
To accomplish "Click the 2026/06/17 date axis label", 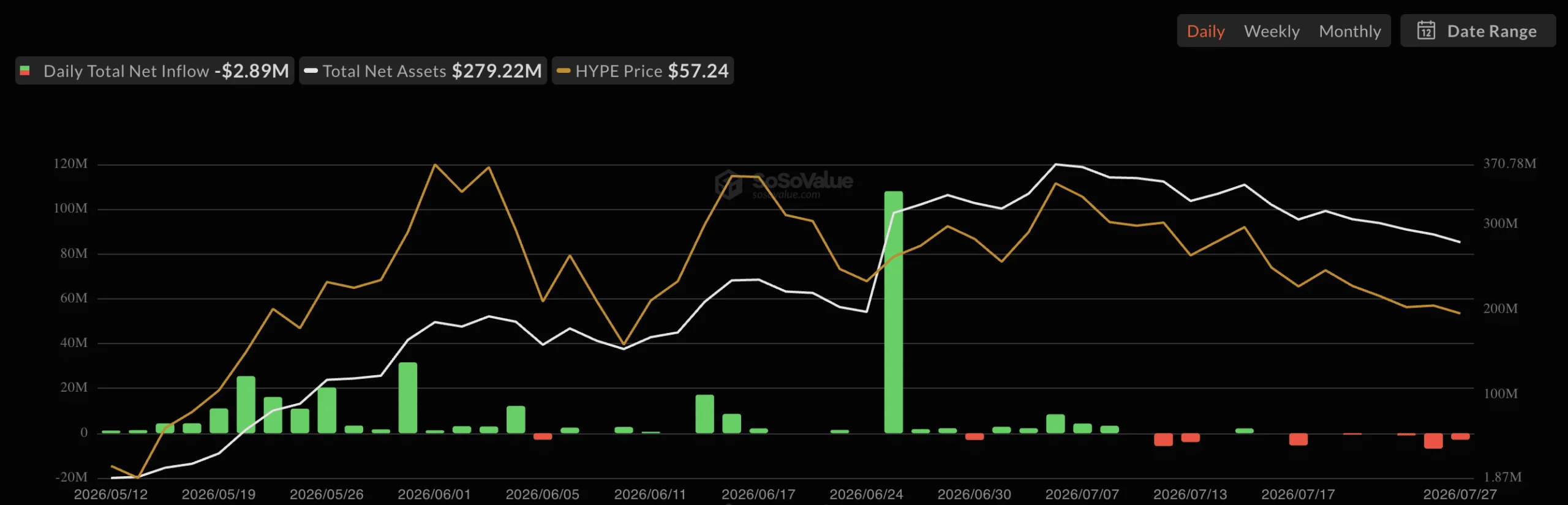I will click(x=758, y=494).
